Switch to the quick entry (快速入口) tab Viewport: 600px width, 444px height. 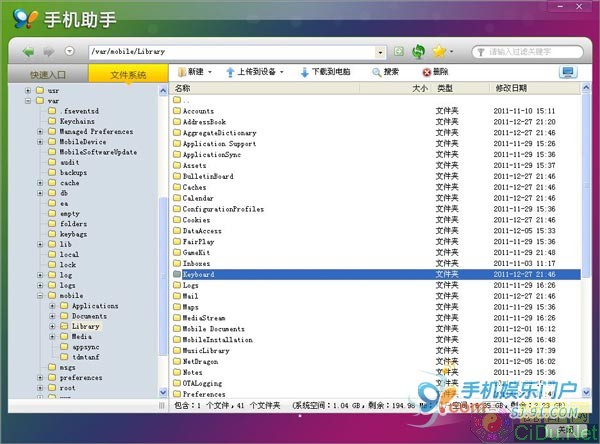tap(48, 74)
